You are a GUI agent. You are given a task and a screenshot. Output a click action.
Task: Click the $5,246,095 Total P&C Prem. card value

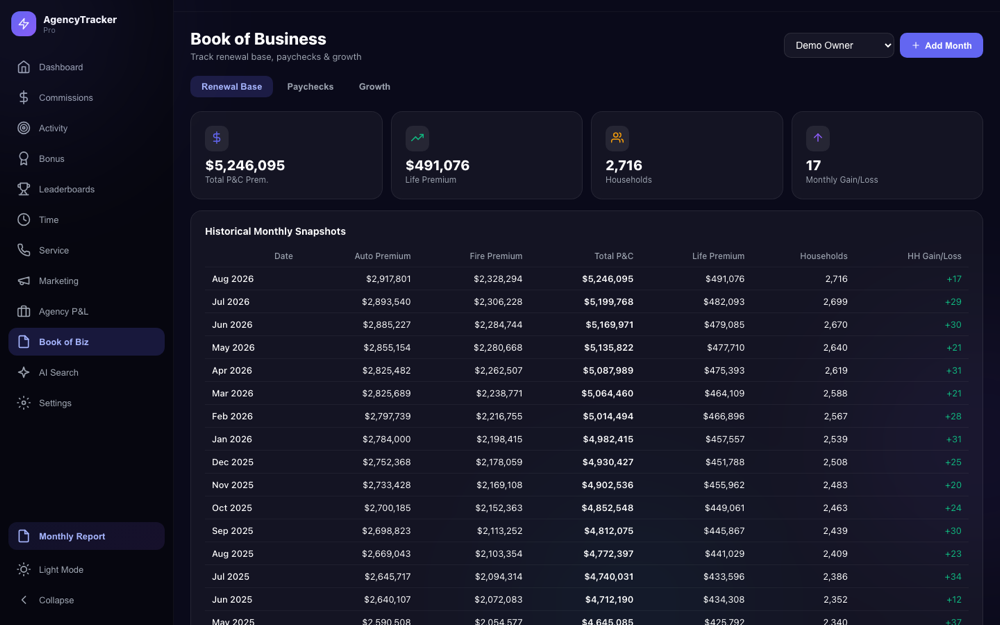coord(245,165)
